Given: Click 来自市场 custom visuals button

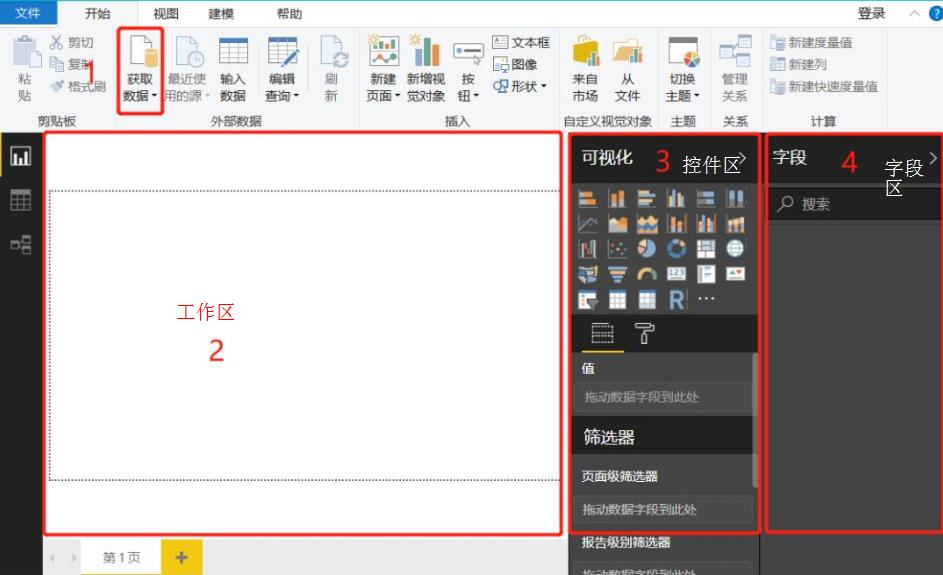Looking at the screenshot, I should coord(585,70).
